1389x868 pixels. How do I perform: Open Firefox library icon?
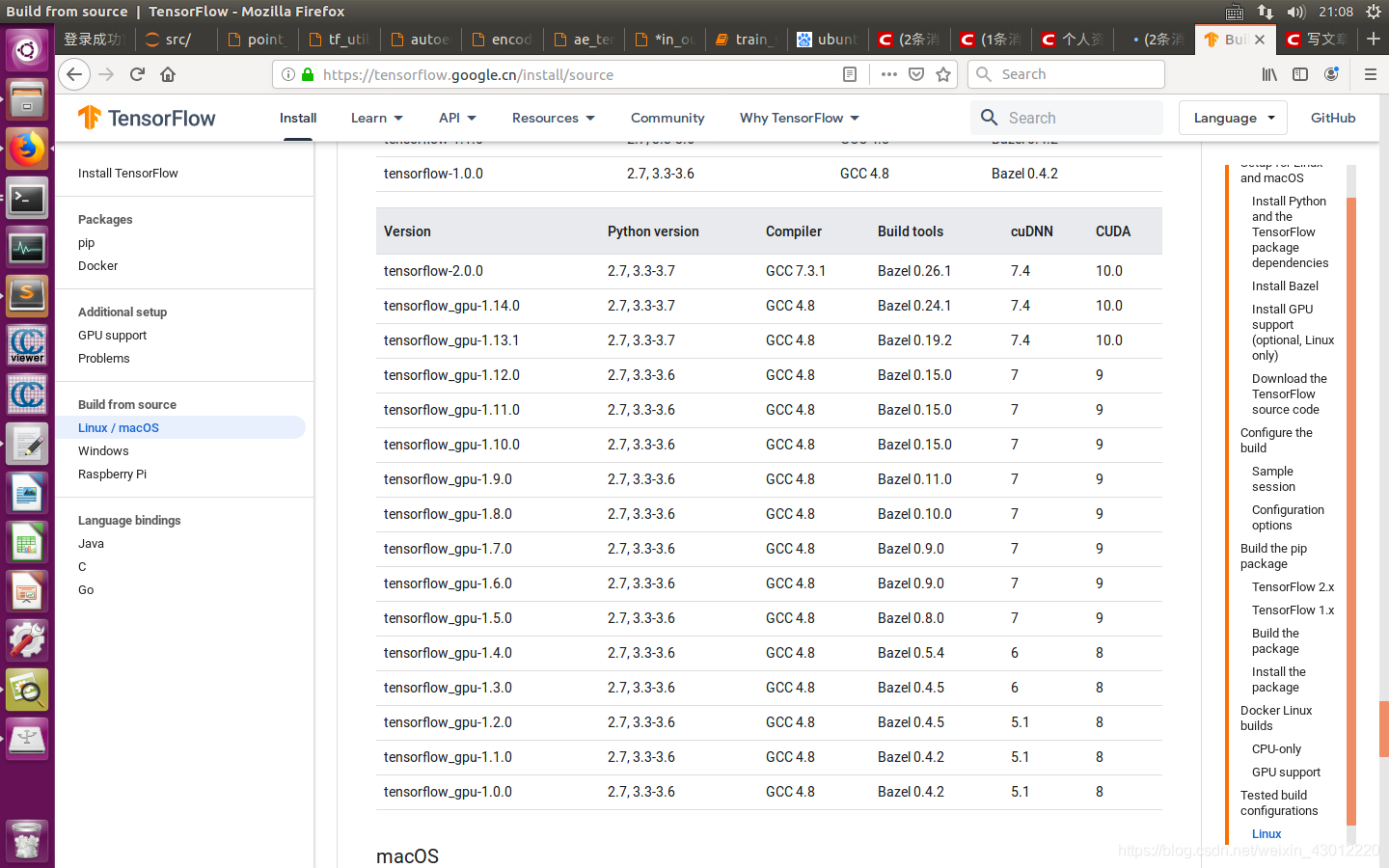1269,74
